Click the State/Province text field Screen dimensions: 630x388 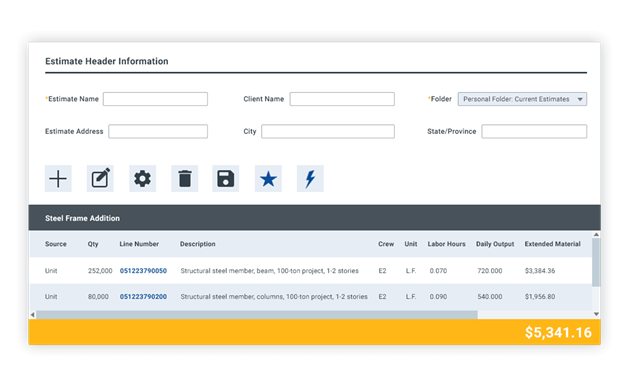[x=534, y=131]
